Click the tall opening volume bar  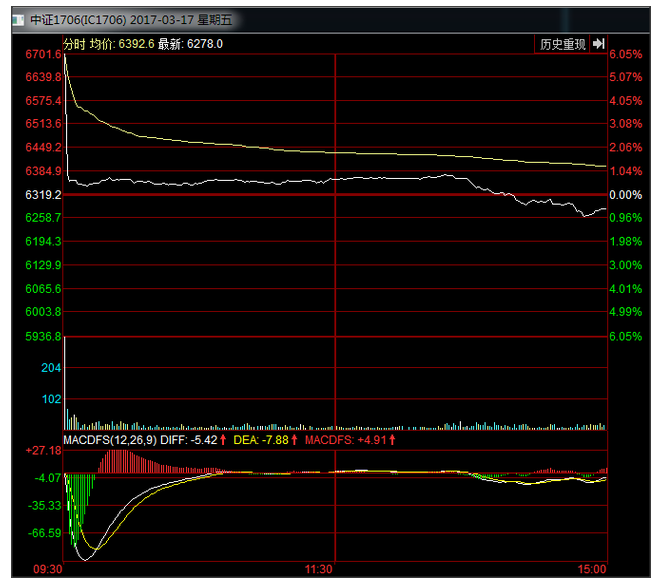click(65, 383)
